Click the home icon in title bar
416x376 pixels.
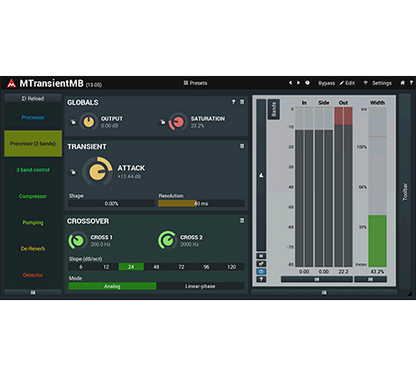tap(403, 83)
